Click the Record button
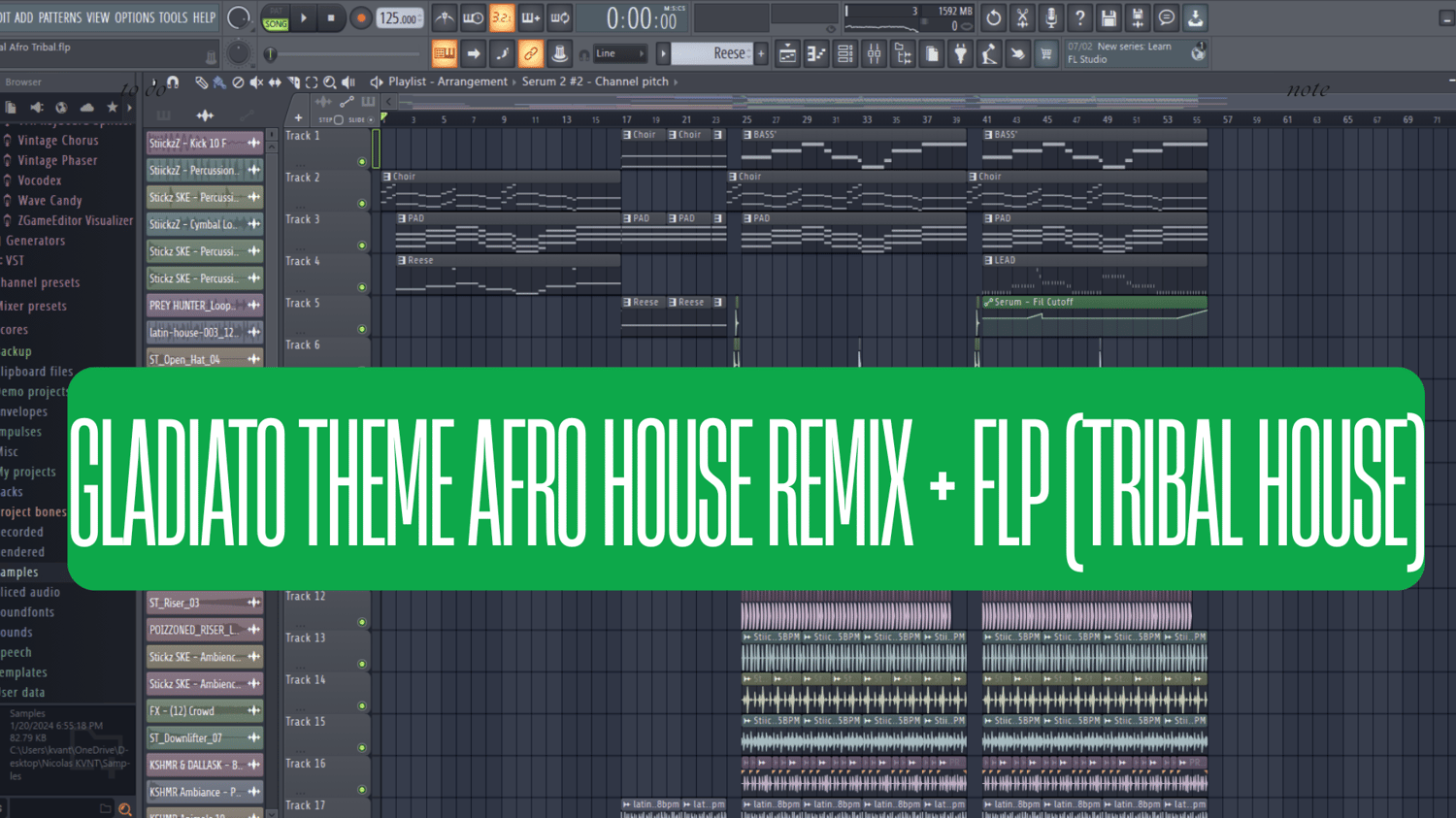 point(360,17)
